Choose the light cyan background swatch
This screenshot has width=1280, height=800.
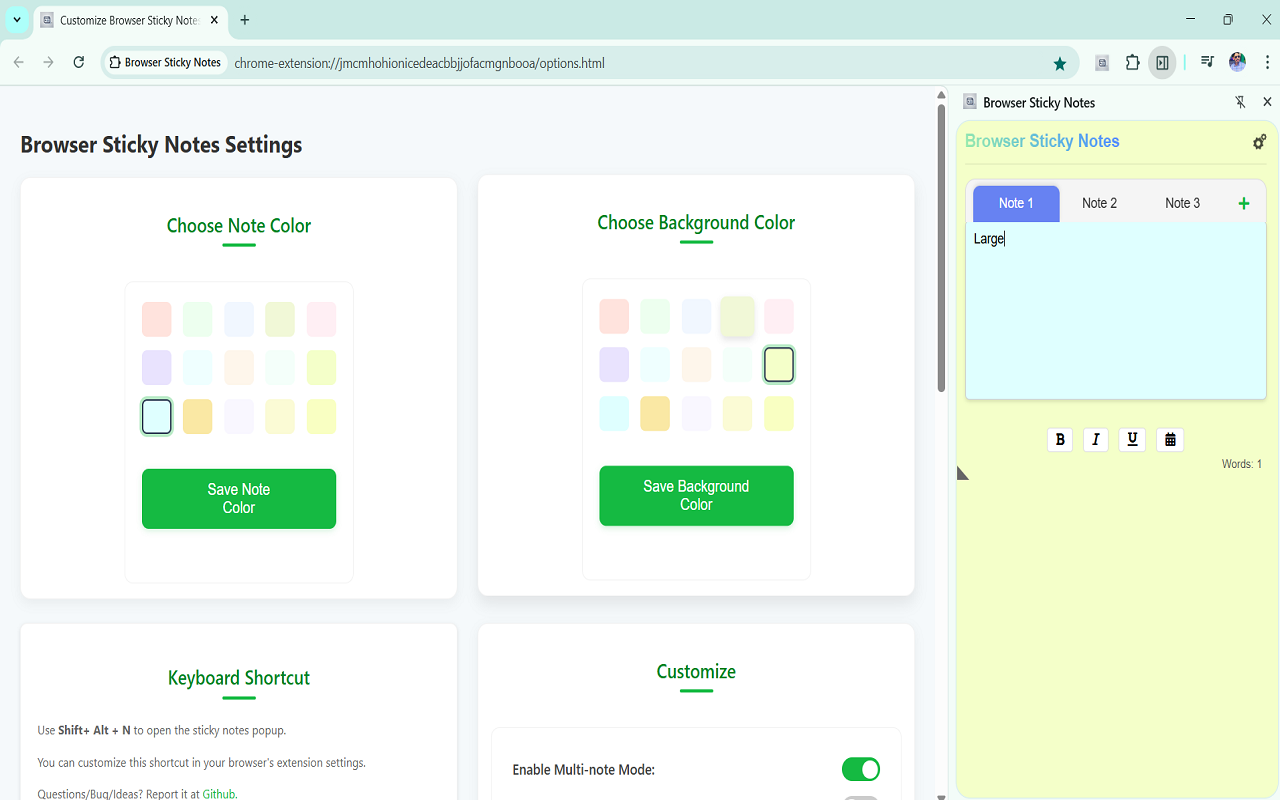614,413
